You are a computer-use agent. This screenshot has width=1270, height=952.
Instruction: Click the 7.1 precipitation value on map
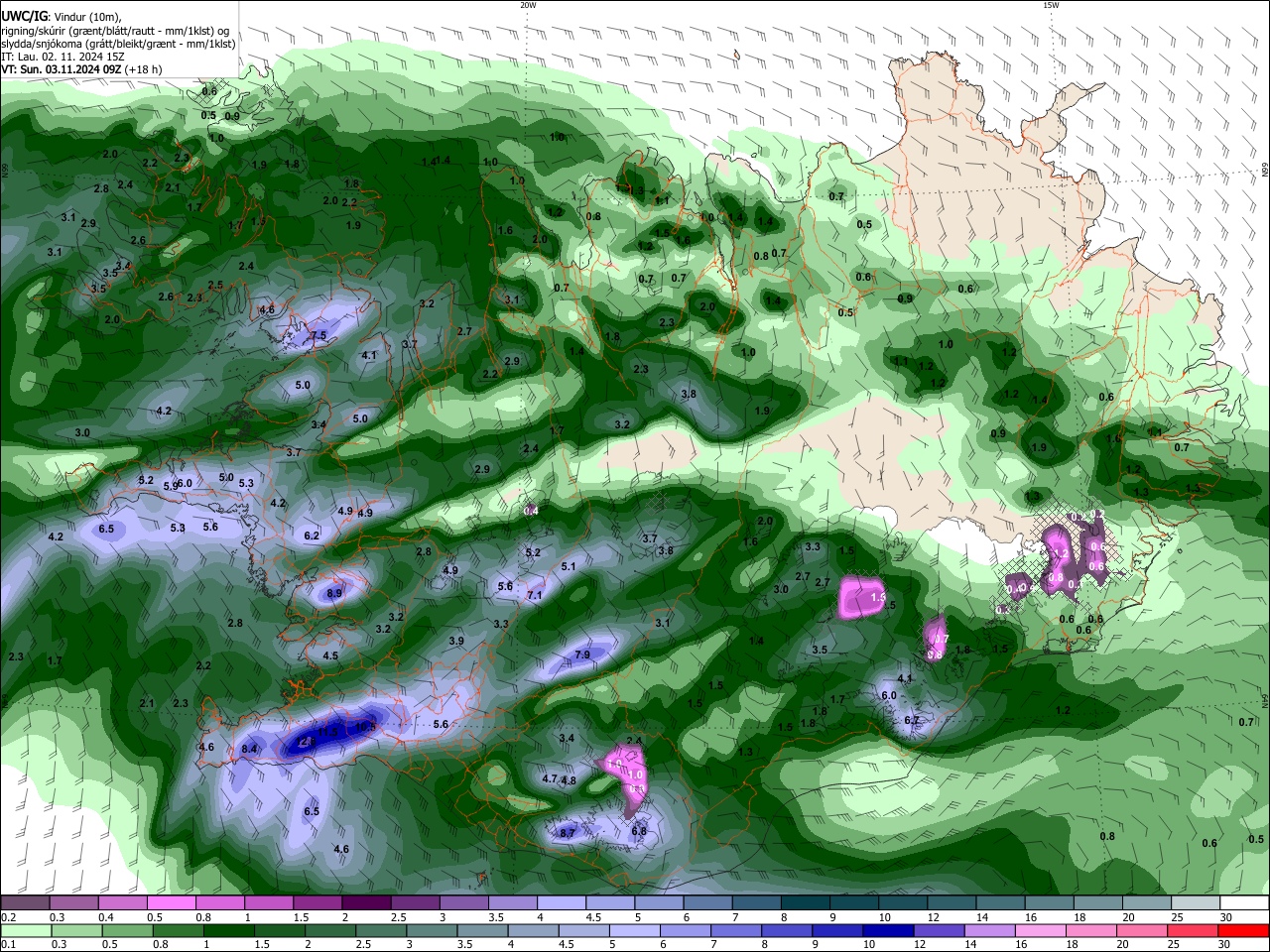tap(535, 595)
